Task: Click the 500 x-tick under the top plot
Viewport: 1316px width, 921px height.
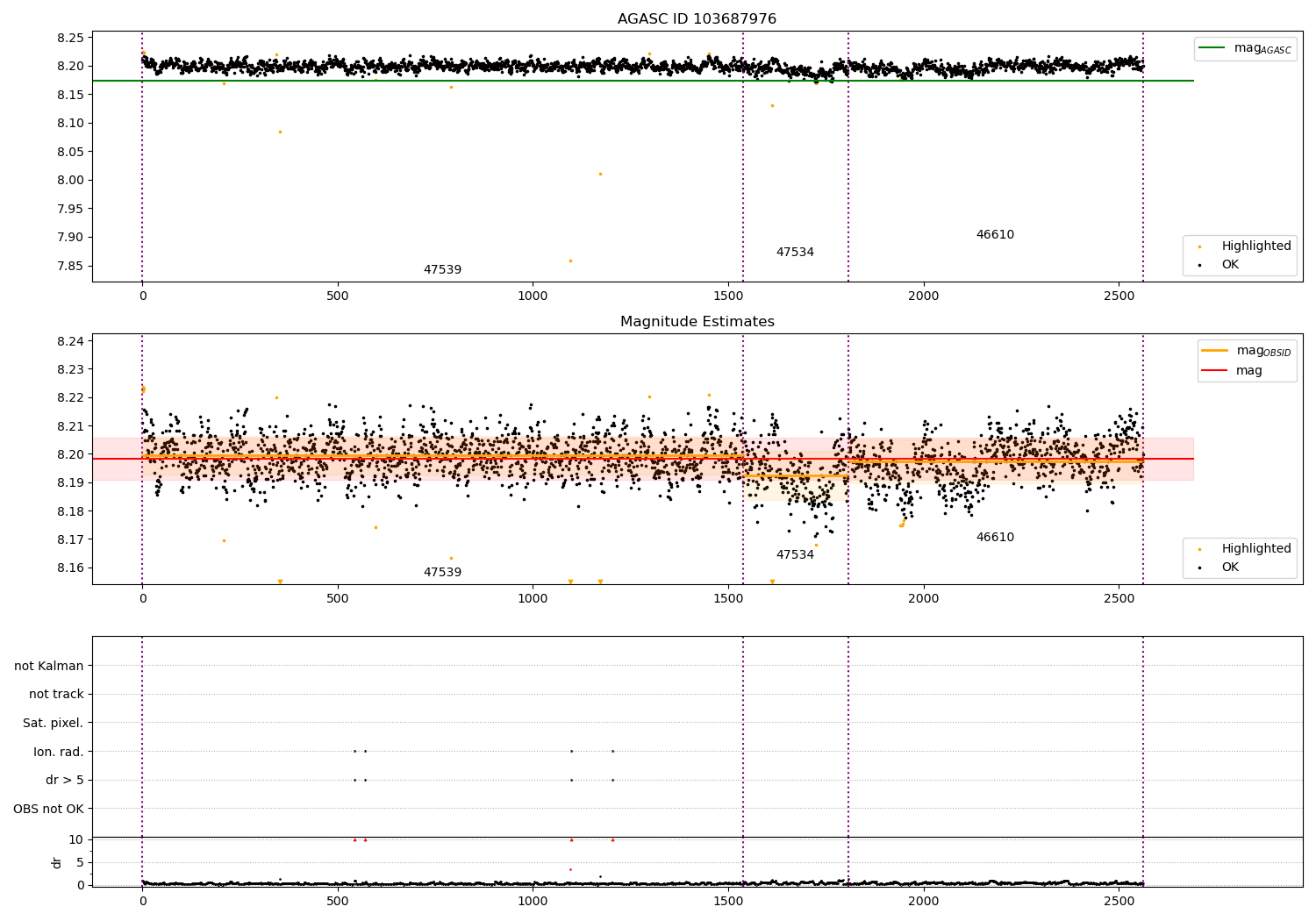Action: 338,296
